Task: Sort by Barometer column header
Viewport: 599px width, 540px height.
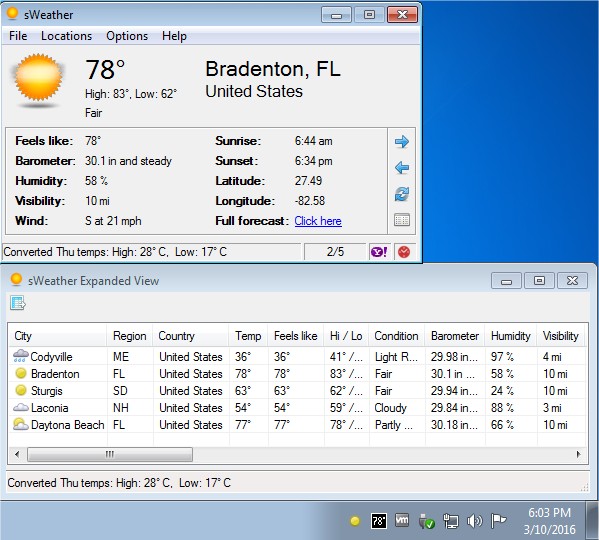Action: 455,336
